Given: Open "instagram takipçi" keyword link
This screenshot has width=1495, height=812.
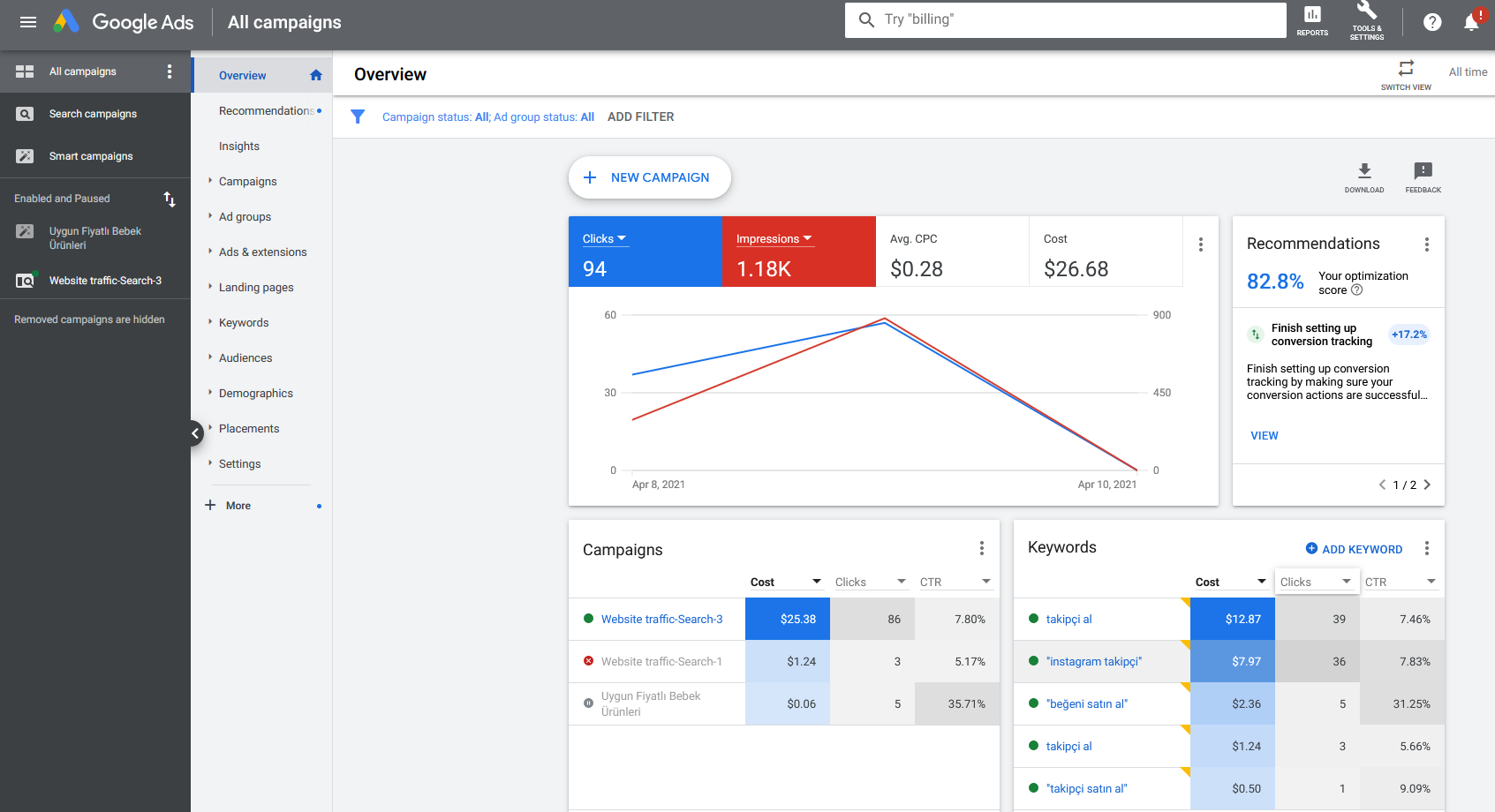Looking at the screenshot, I should click(x=1094, y=661).
